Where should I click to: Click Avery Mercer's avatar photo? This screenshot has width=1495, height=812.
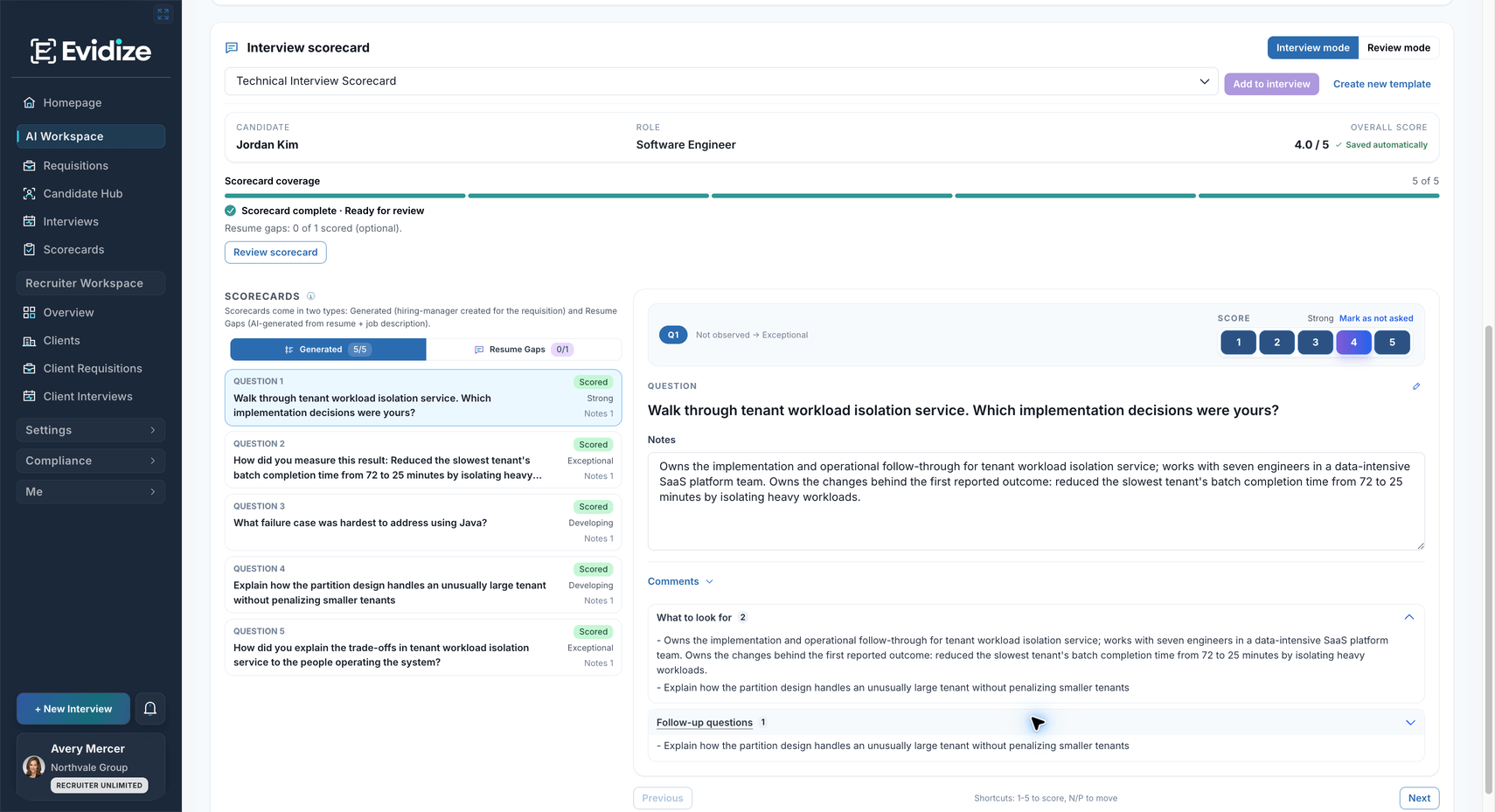[x=34, y=767]
